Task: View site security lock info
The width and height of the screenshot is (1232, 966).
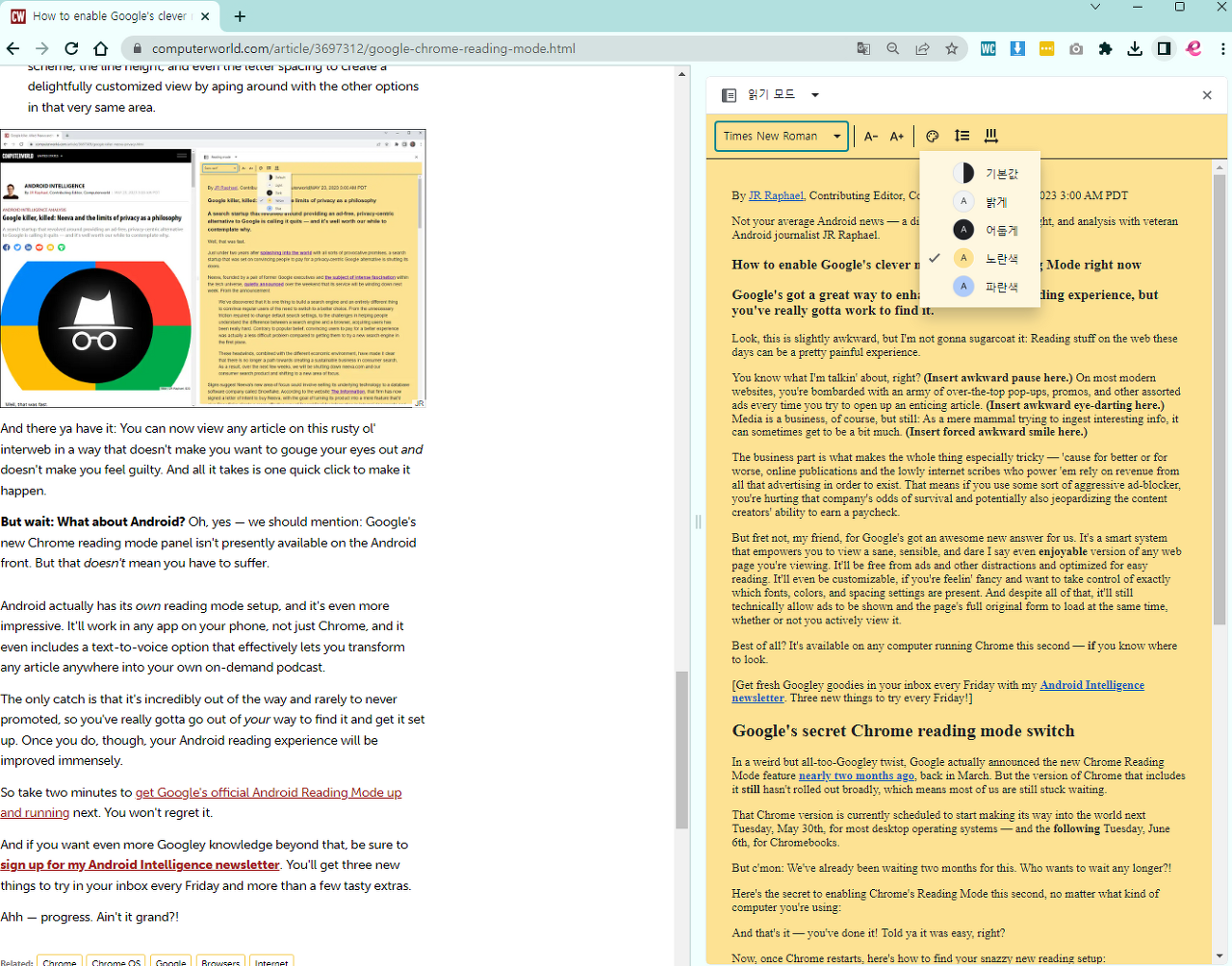Action: click(x=137, y=48)
